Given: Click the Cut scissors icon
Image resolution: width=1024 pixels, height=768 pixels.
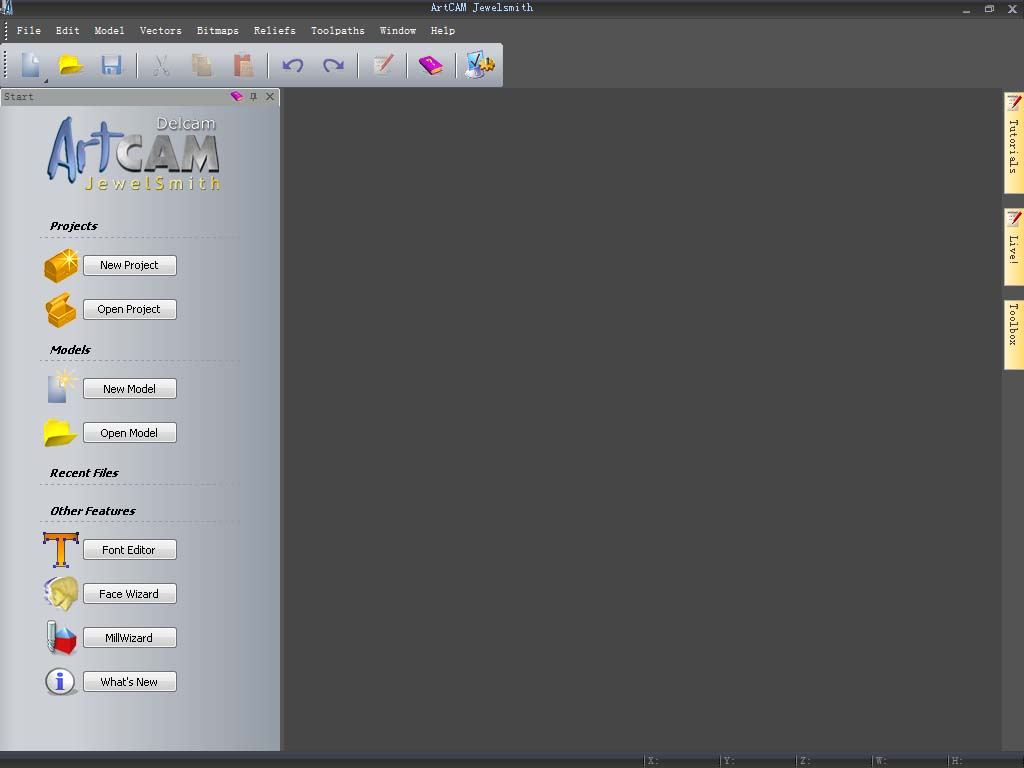Looking at the screenshot, I should click(x=161, y=65).
